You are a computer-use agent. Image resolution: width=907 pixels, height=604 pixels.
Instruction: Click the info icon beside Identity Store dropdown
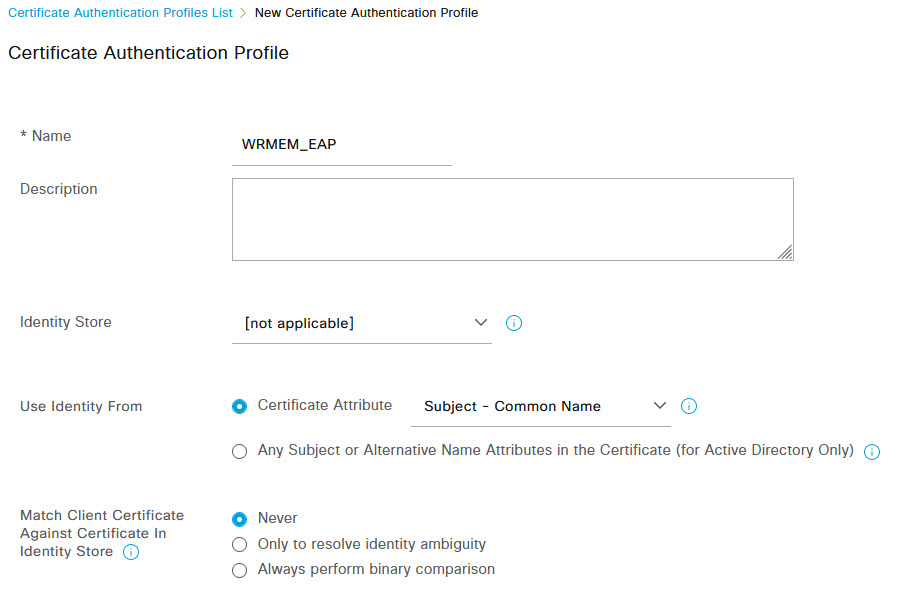click(514, 323)
